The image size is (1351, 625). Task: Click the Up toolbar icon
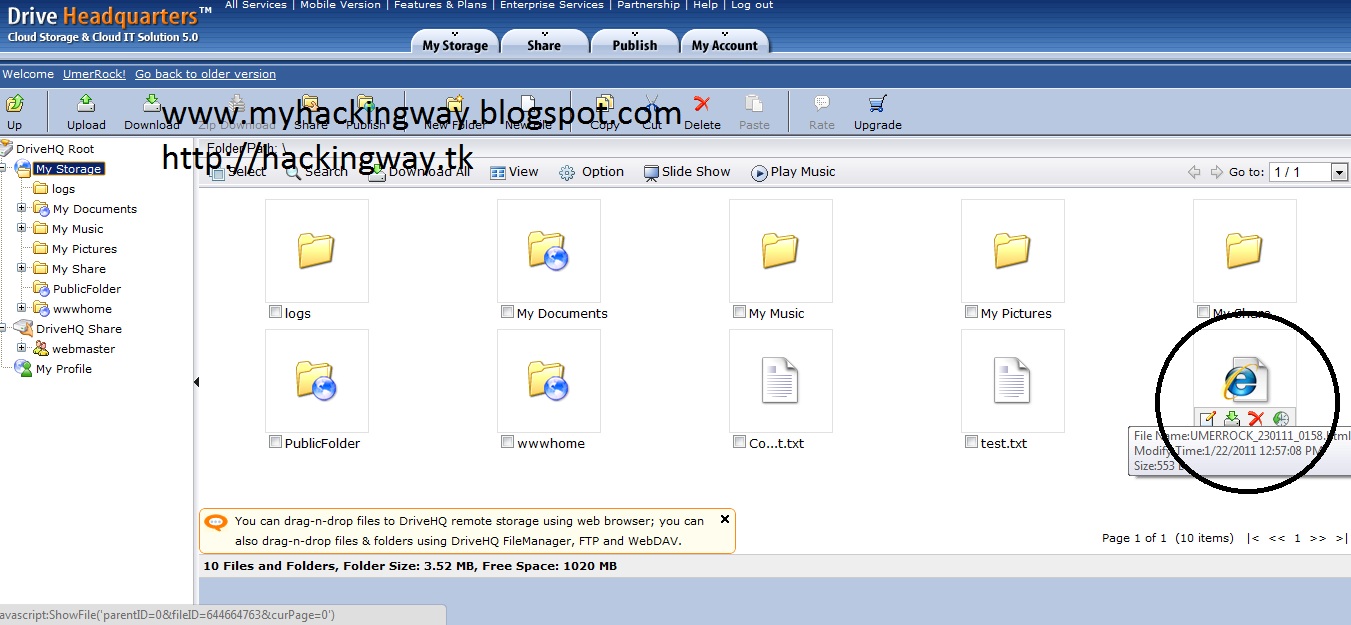pyautogui.click(x=14, y=104)
